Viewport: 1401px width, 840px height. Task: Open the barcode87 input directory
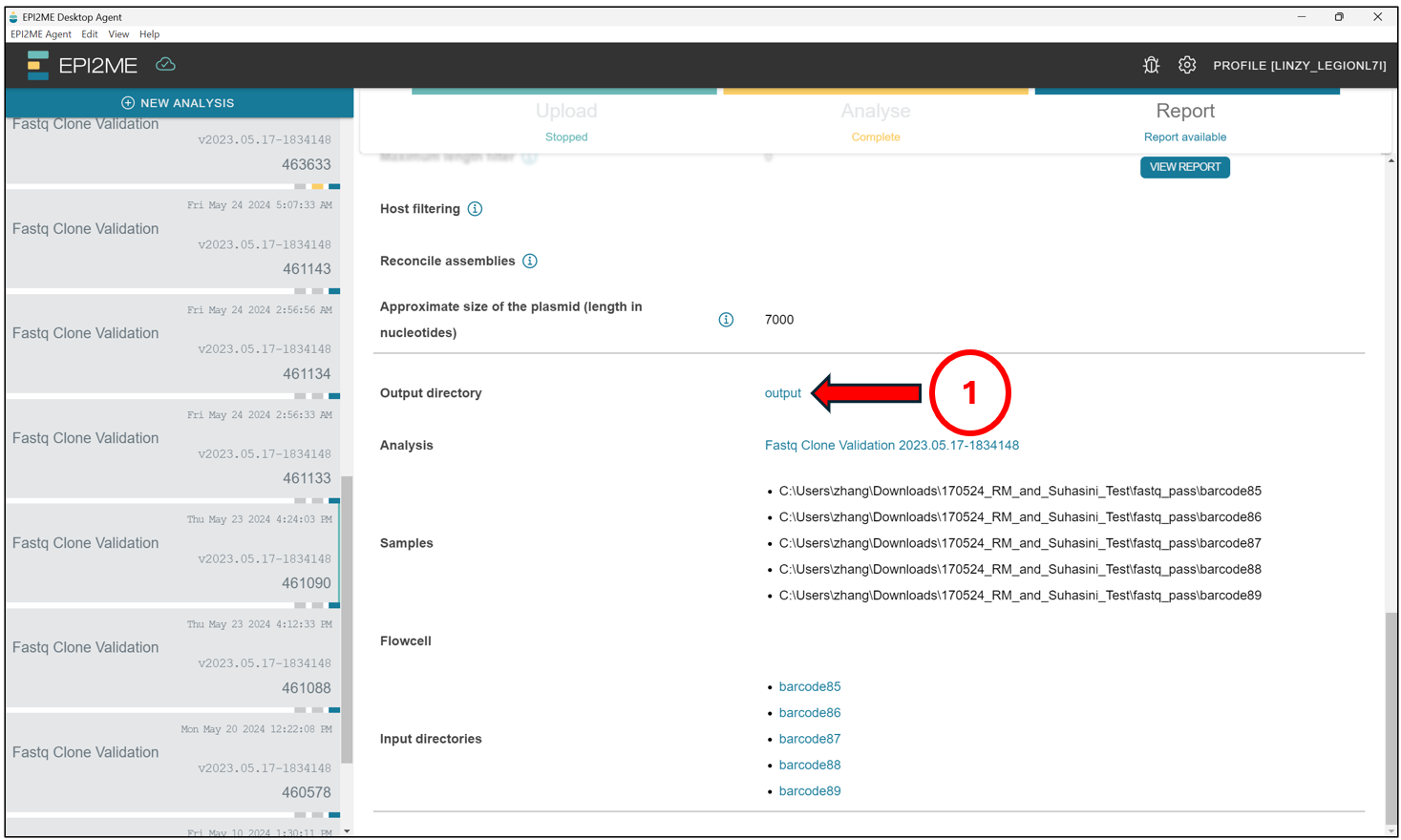pyautogui.click(x=810, y=739)
